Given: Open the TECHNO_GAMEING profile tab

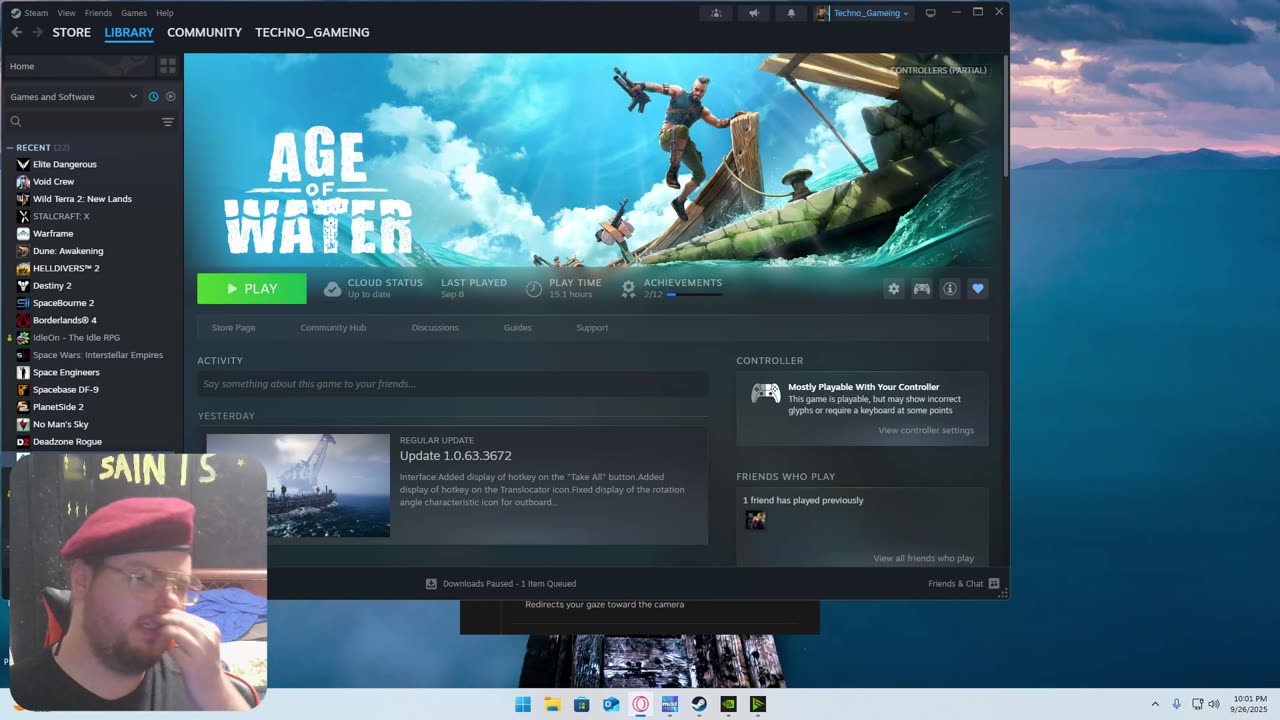Looking at the screenshot, I should point(312,32).
